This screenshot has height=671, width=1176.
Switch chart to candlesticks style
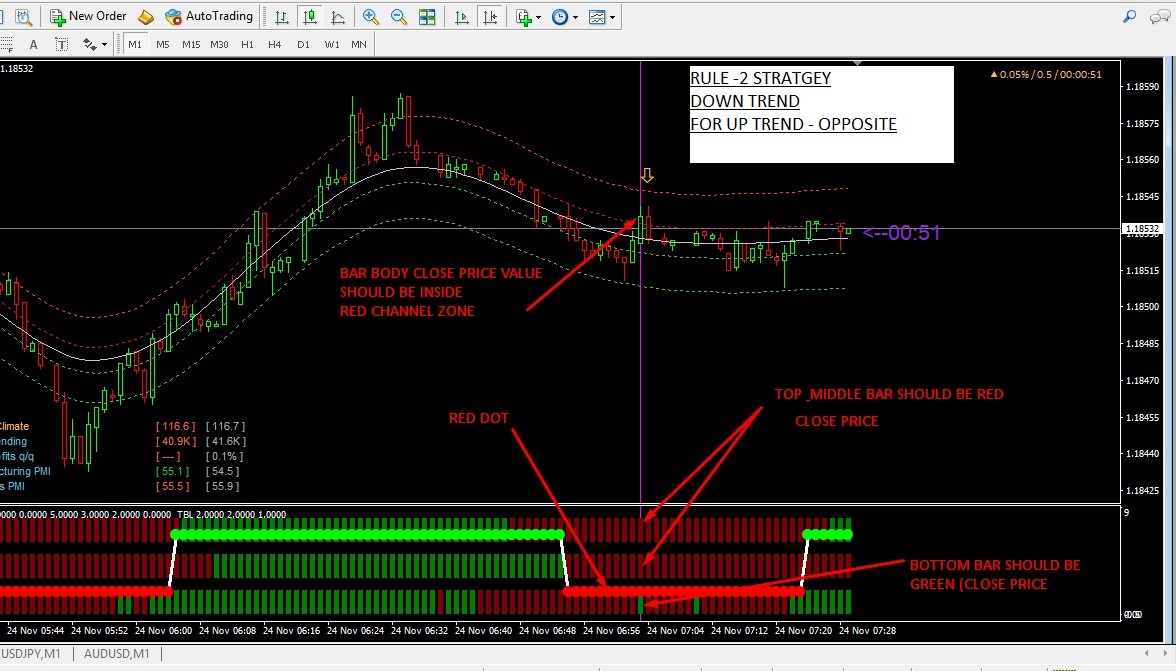(310, 16)
